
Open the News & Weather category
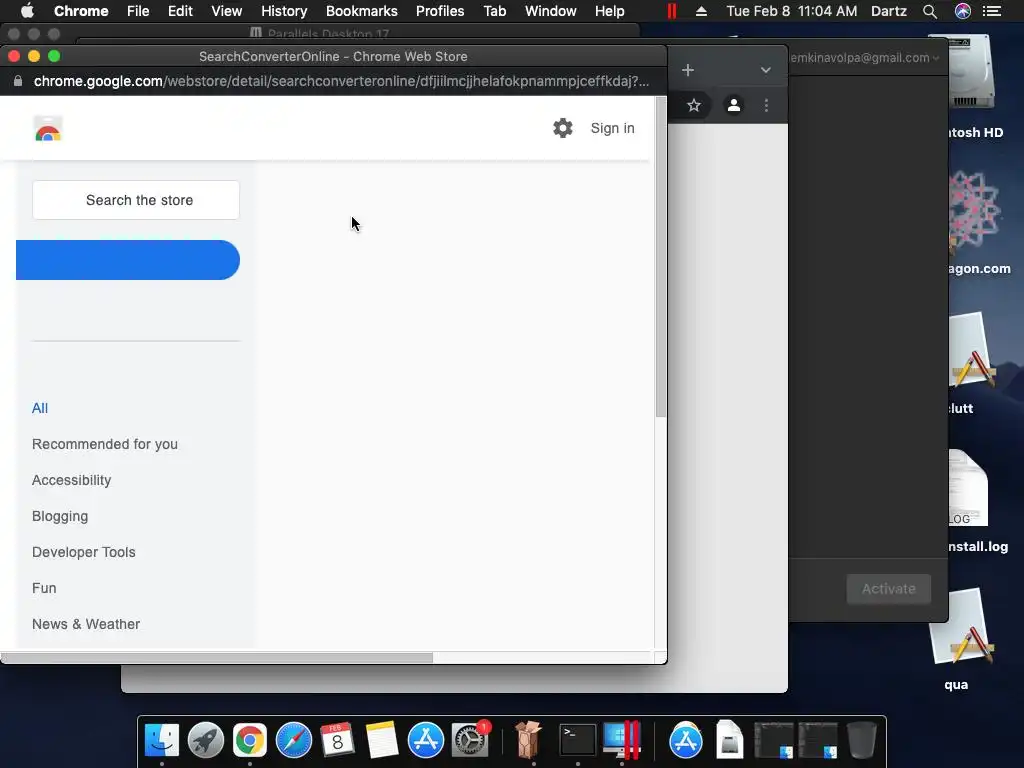pyautogui.click(x=86, y=624)
